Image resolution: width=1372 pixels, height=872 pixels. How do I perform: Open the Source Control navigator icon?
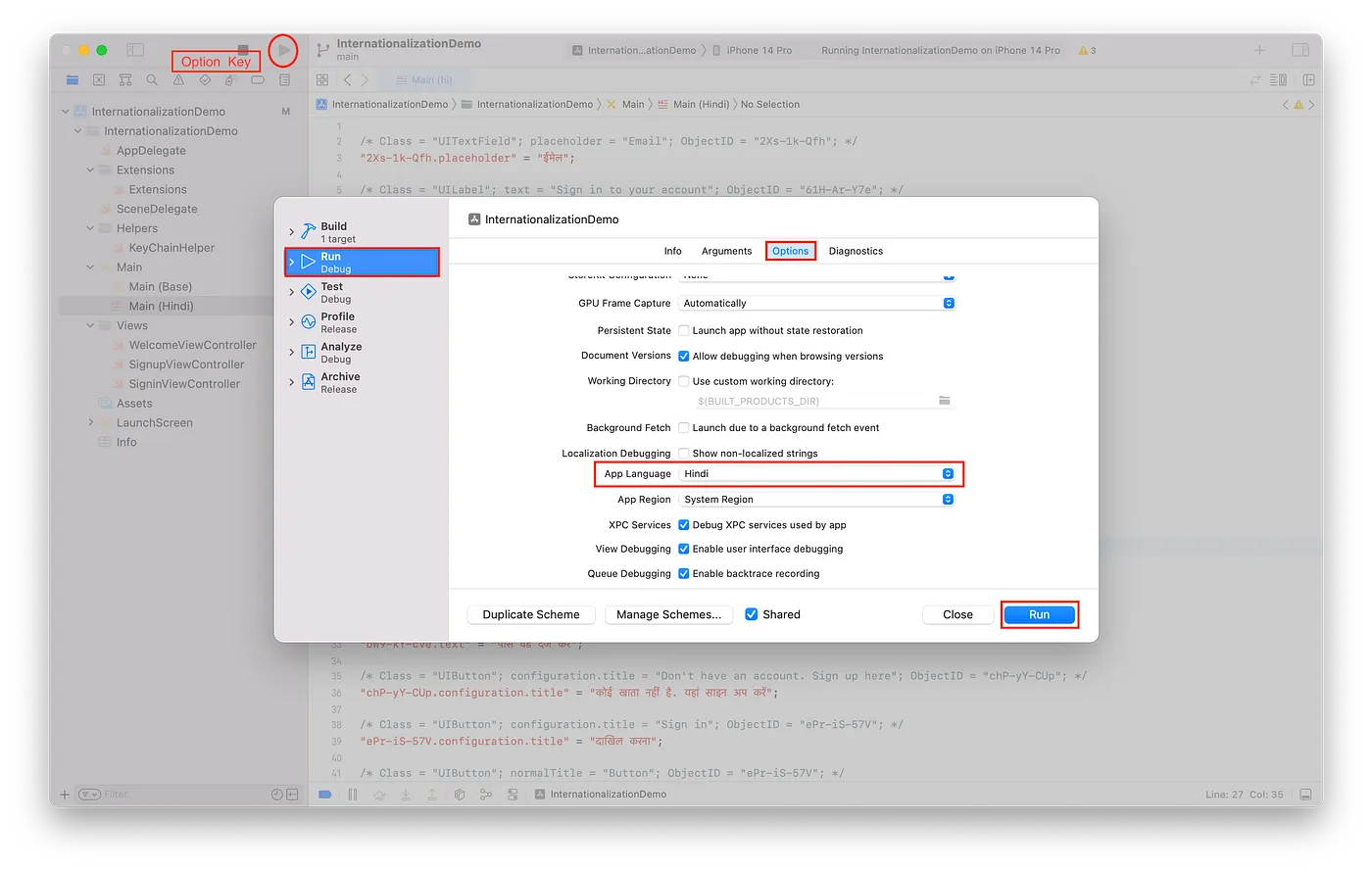point(99,80)
